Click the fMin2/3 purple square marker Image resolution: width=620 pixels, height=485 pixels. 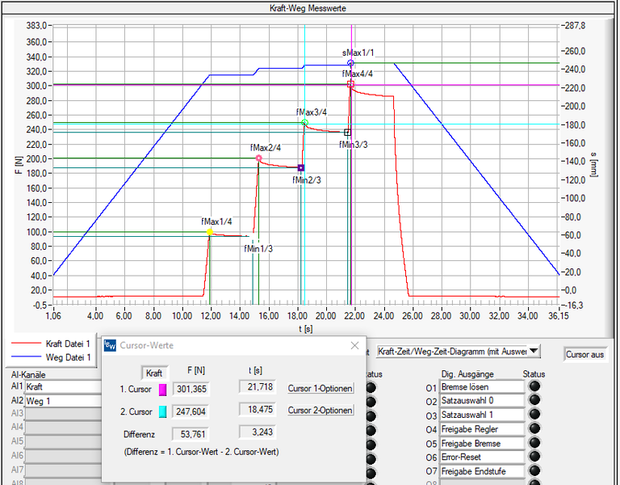[301, 168]
